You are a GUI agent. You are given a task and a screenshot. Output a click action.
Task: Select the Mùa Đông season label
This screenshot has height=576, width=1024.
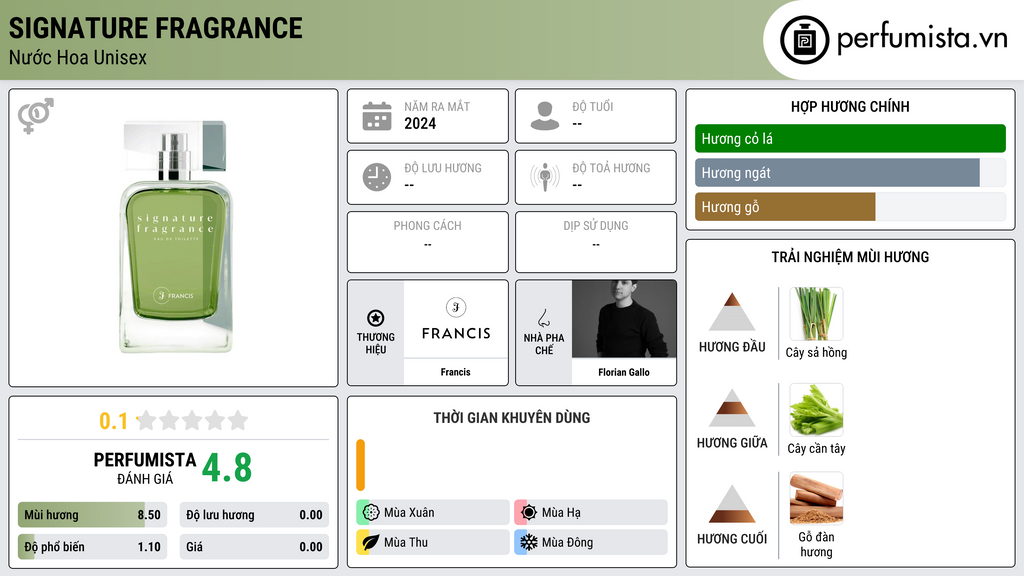[568, 542]
